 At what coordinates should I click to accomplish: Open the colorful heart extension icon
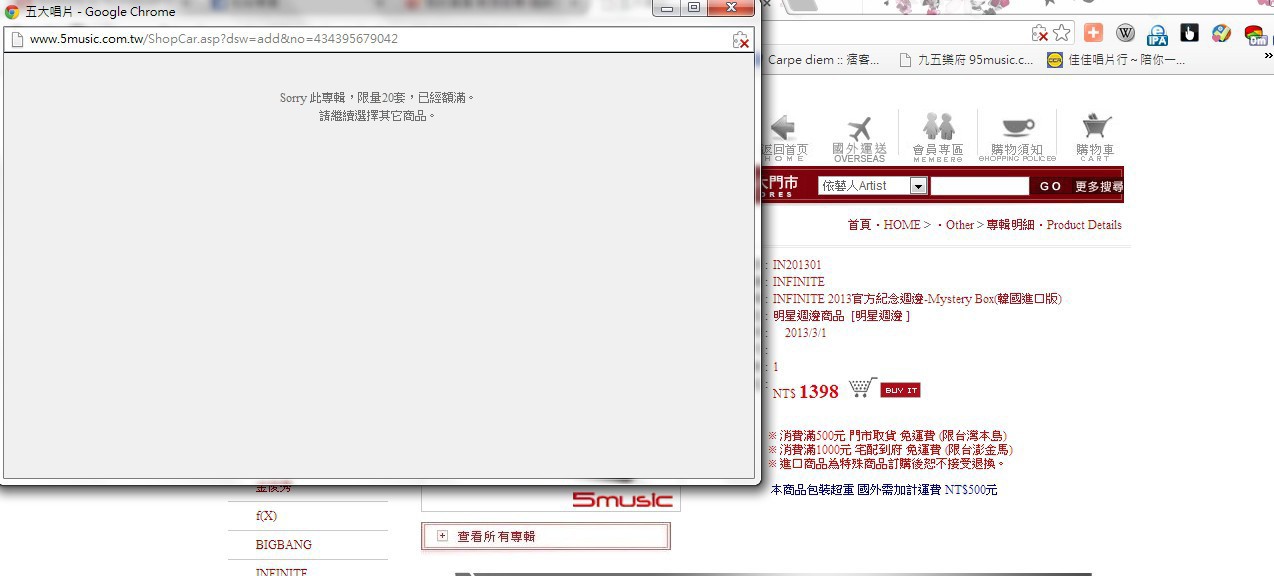point(1221,33)
